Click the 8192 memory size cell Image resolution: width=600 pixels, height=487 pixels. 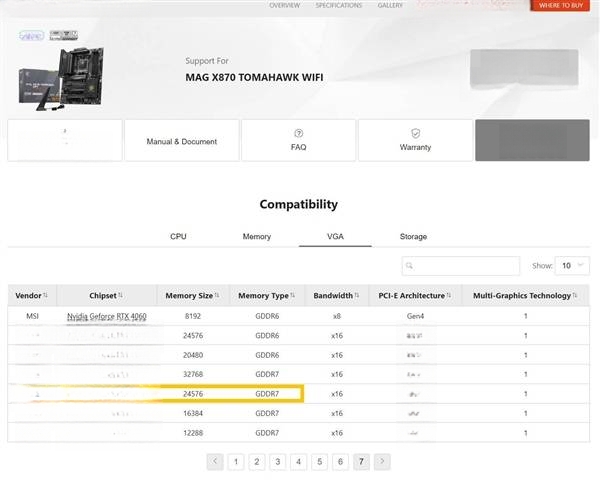tap(192, 316)
